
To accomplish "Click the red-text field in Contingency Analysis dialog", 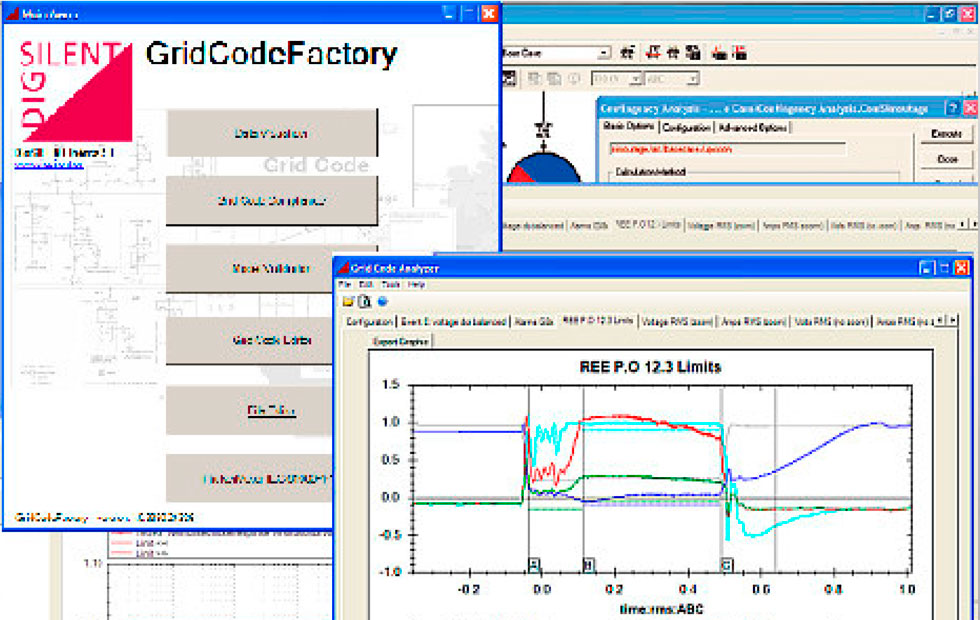I will (x=728, y=149).
